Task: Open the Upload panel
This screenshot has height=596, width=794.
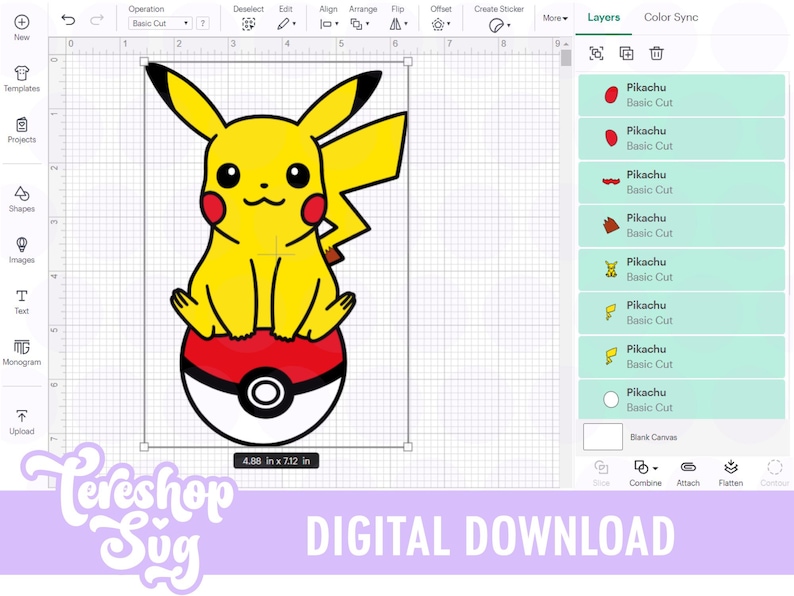Action: click(x=21, y=422)
